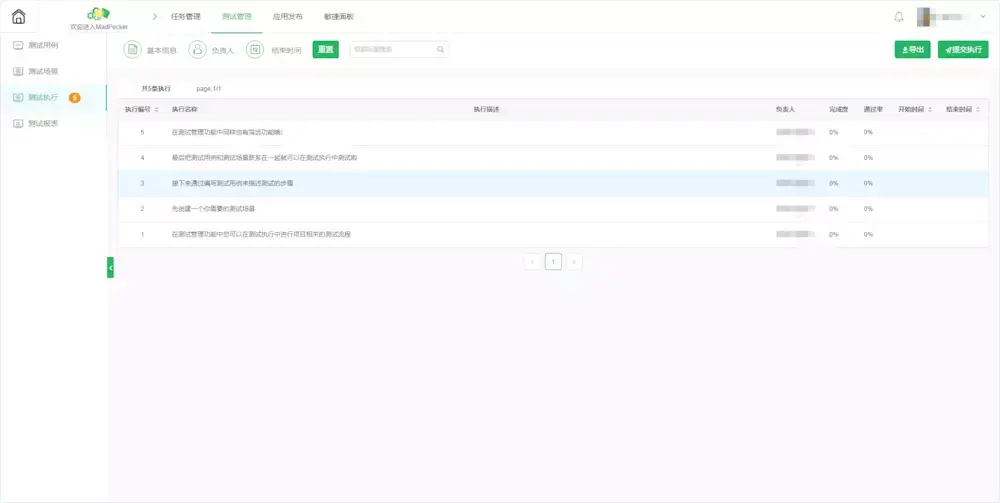The height and width of the screenshot is (503, 1000).
Task: Click the green 重置 button
Action: pyautogui.click(x=326, y=50)
